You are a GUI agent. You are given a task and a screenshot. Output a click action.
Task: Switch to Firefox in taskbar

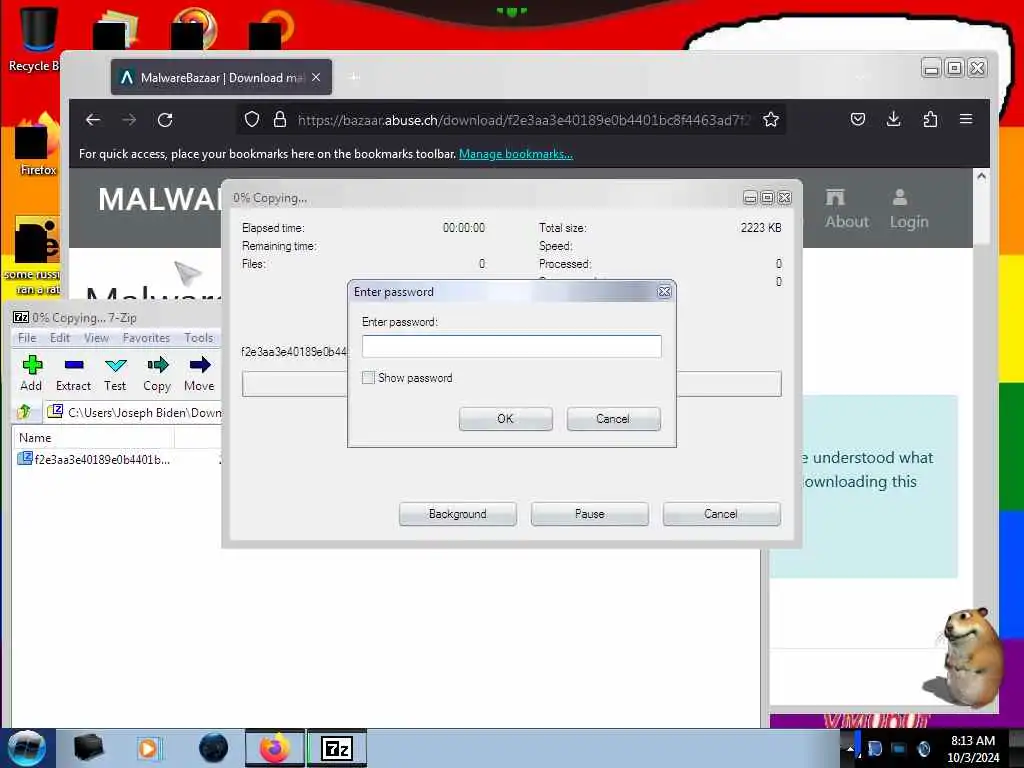pos(275,748)
